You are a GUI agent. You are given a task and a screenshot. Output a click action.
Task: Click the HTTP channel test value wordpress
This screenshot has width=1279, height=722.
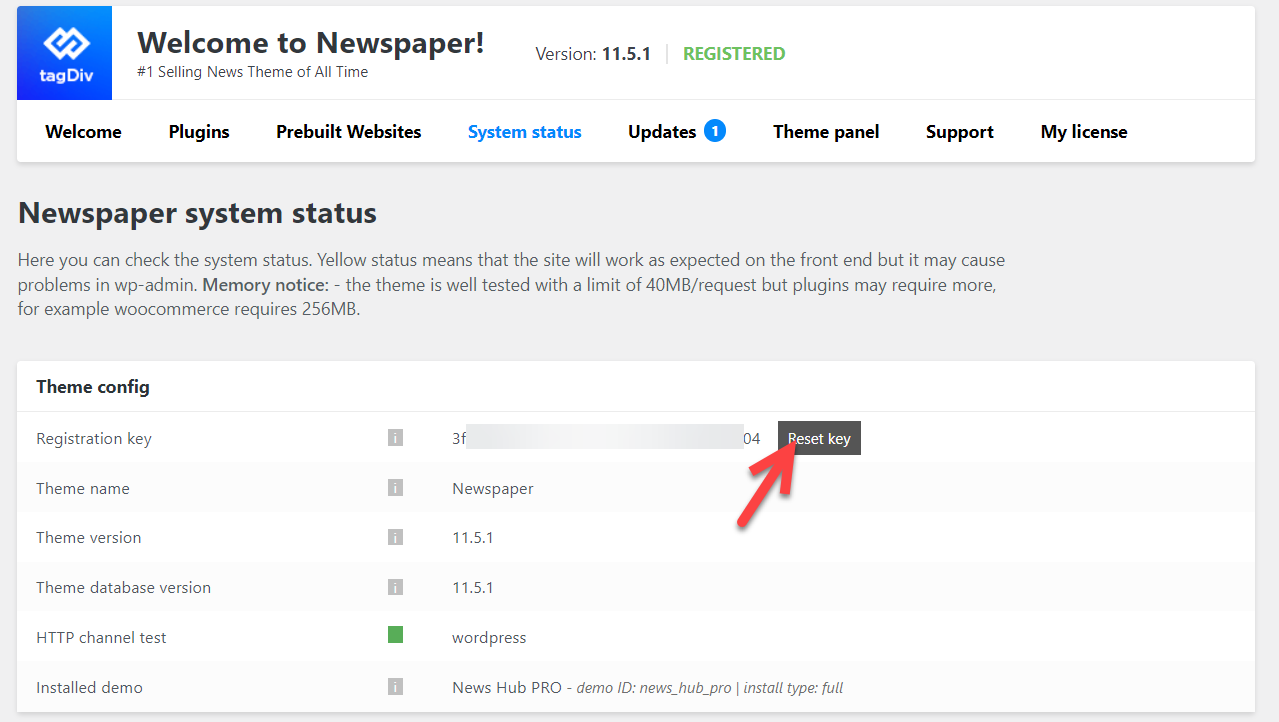[489, 638]
